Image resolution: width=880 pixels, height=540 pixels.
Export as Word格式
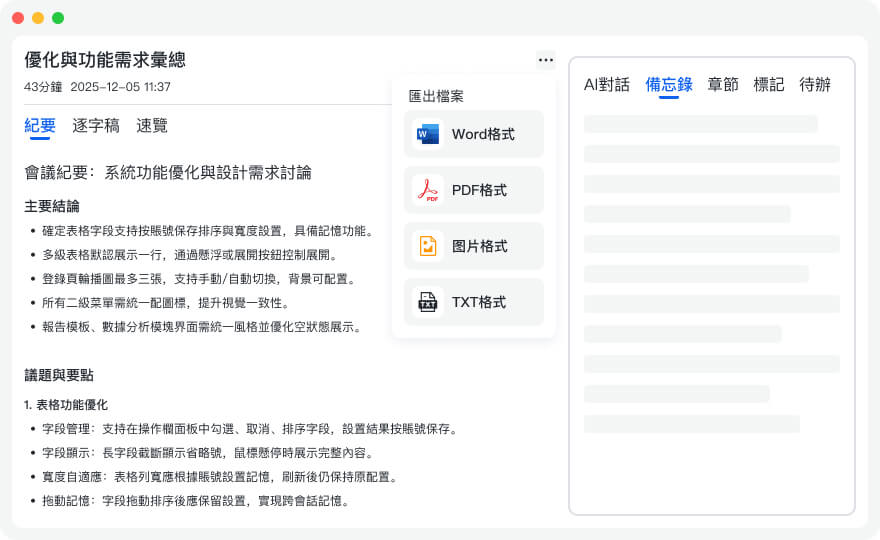483,134
